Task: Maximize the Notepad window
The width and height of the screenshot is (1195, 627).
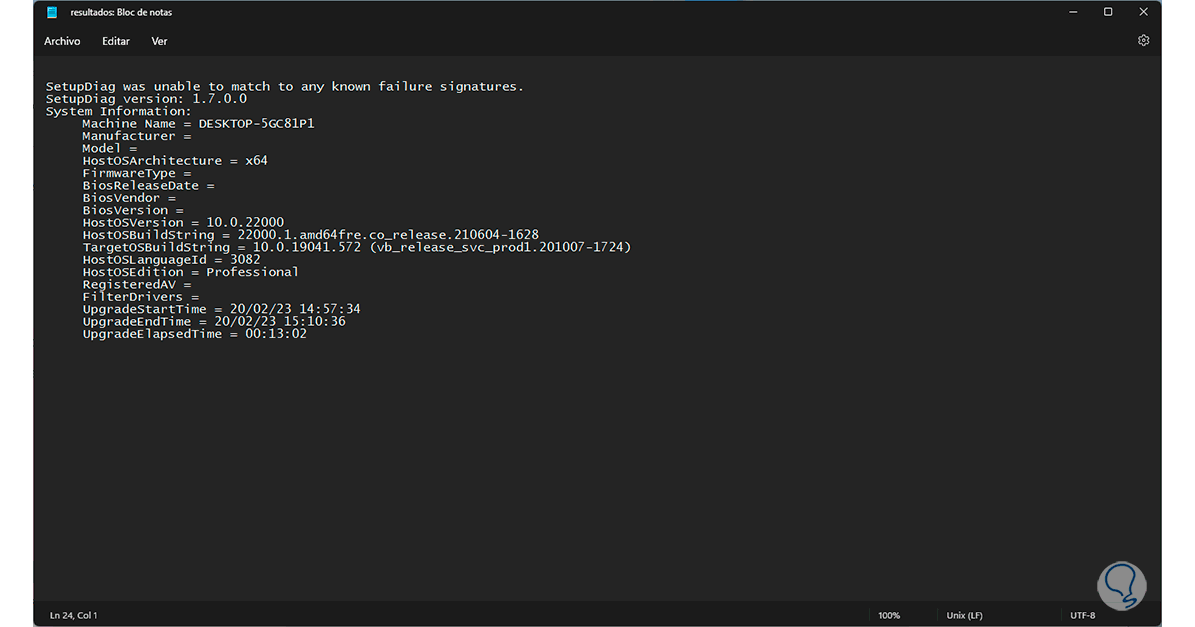Action: [1108, 12]
